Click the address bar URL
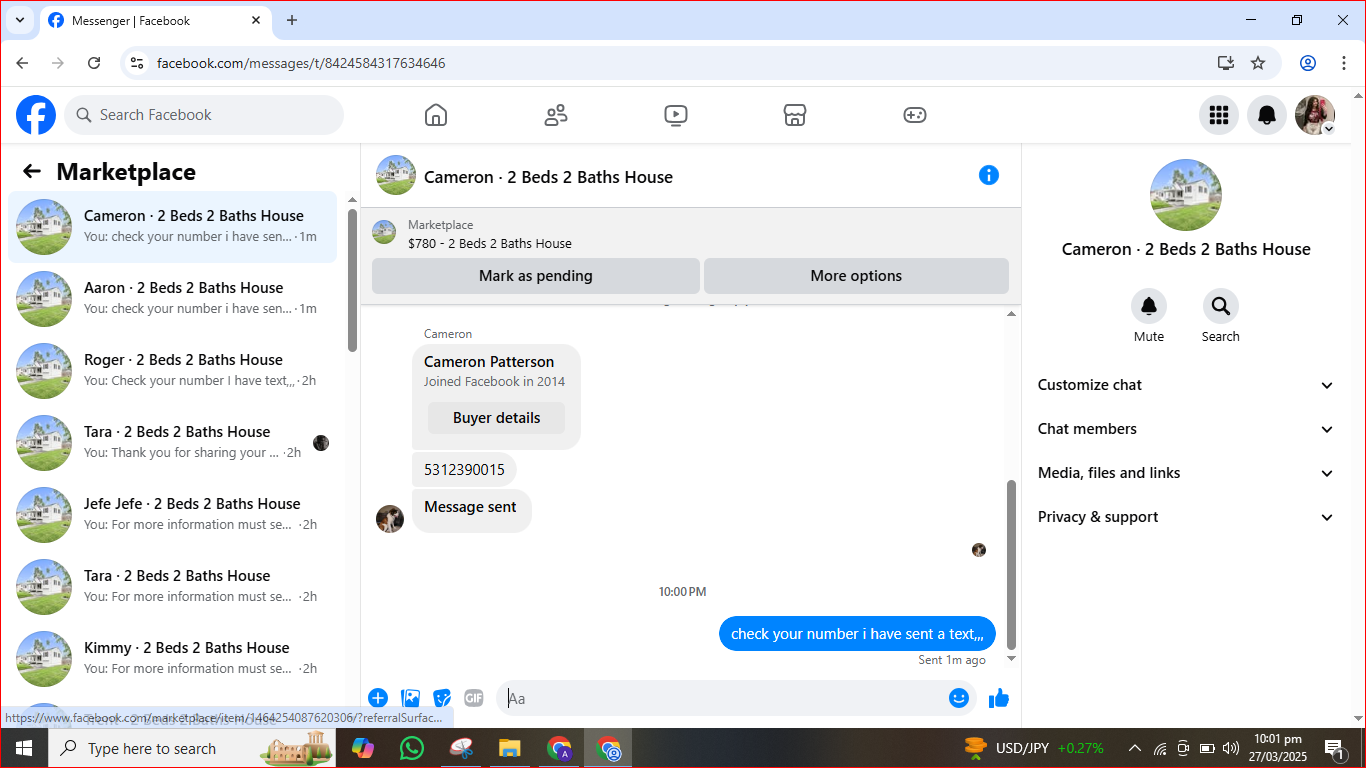Image resolution: width=1366 pixels, height=768 pixels. [x=301, y=63]
